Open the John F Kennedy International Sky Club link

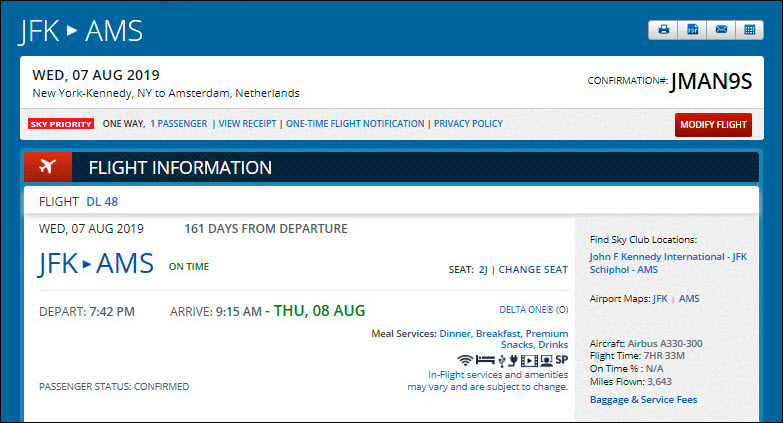pos(668,257)
